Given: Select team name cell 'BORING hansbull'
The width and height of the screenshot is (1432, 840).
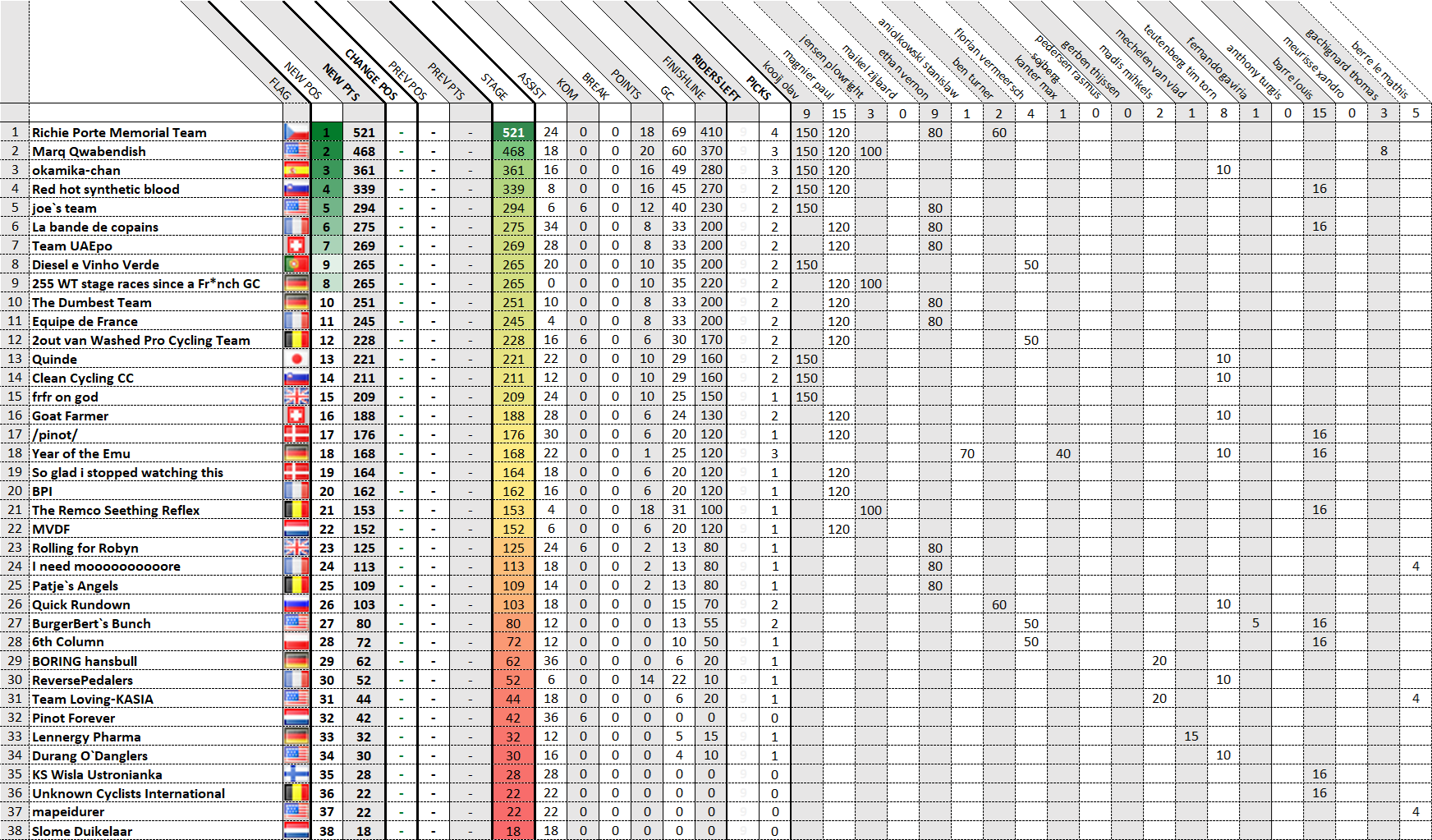Looking at the screenshot, I should pyautogui.click(x=156, y=661).
